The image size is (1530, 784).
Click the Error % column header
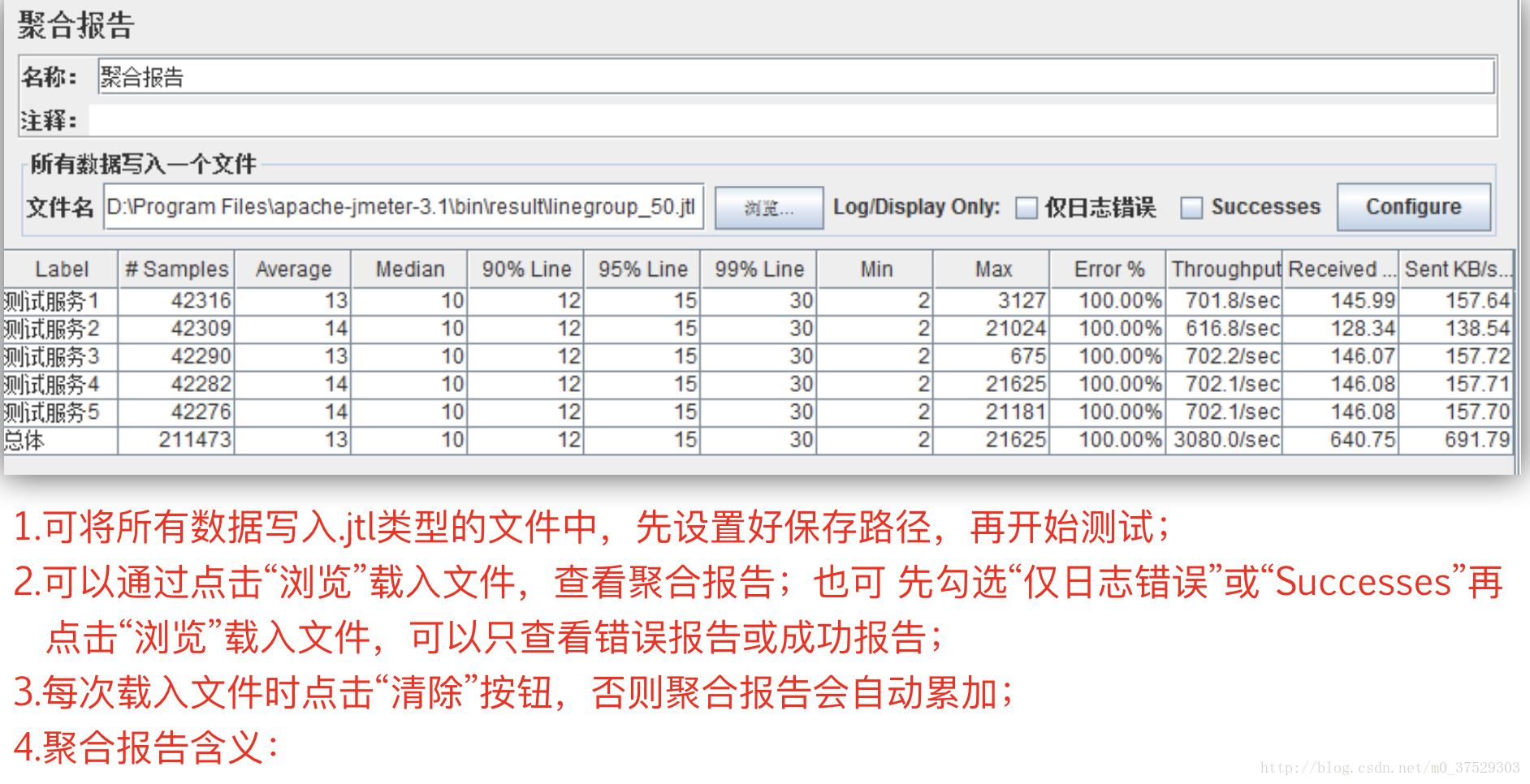click(1107, 268)
